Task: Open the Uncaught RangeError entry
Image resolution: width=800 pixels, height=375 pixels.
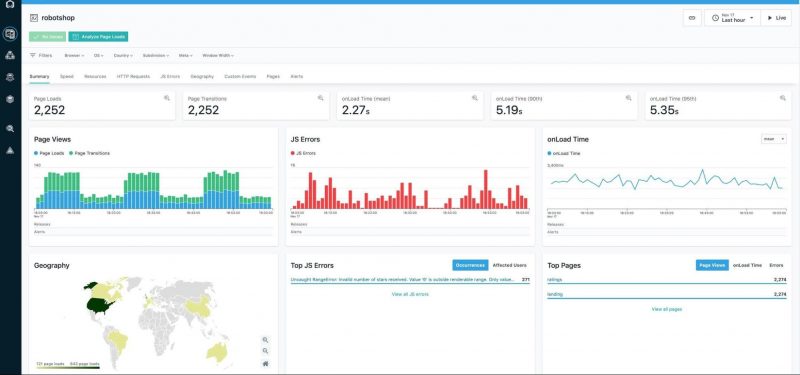Action: click(410, 280)
